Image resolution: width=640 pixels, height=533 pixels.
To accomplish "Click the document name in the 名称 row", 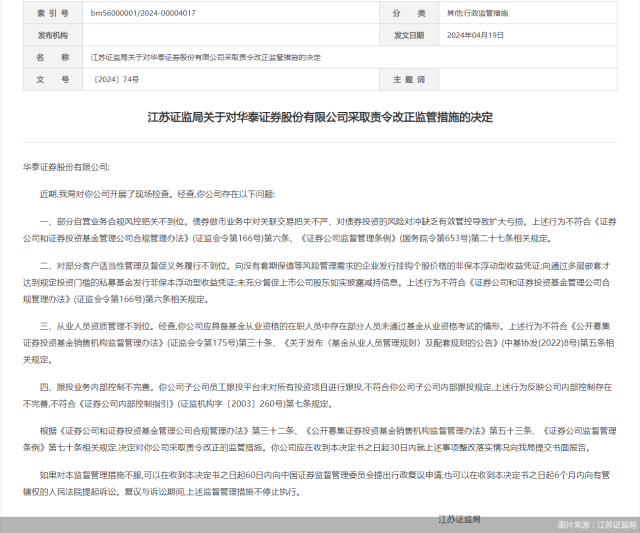I will (x=206, y=58).
